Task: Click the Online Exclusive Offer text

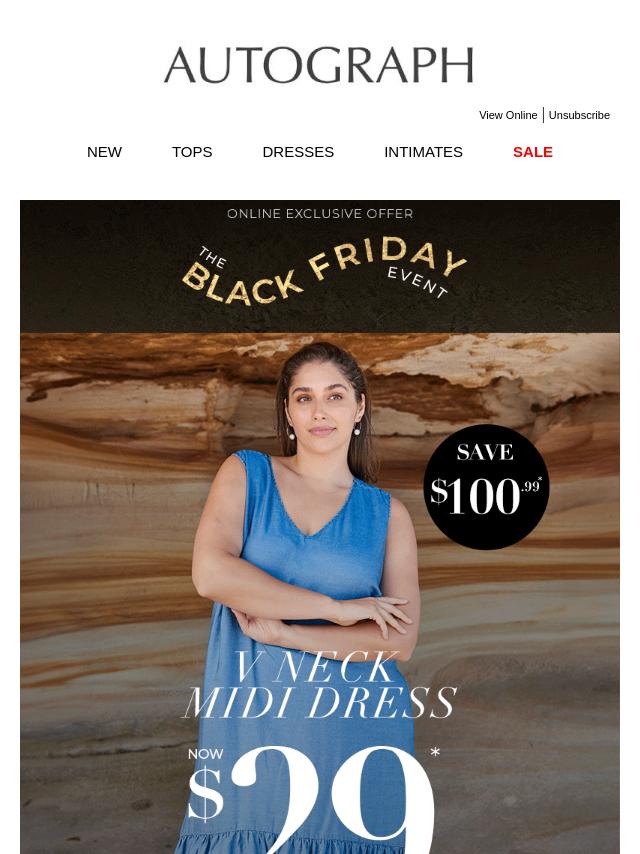Action: (x=320, y=214)
